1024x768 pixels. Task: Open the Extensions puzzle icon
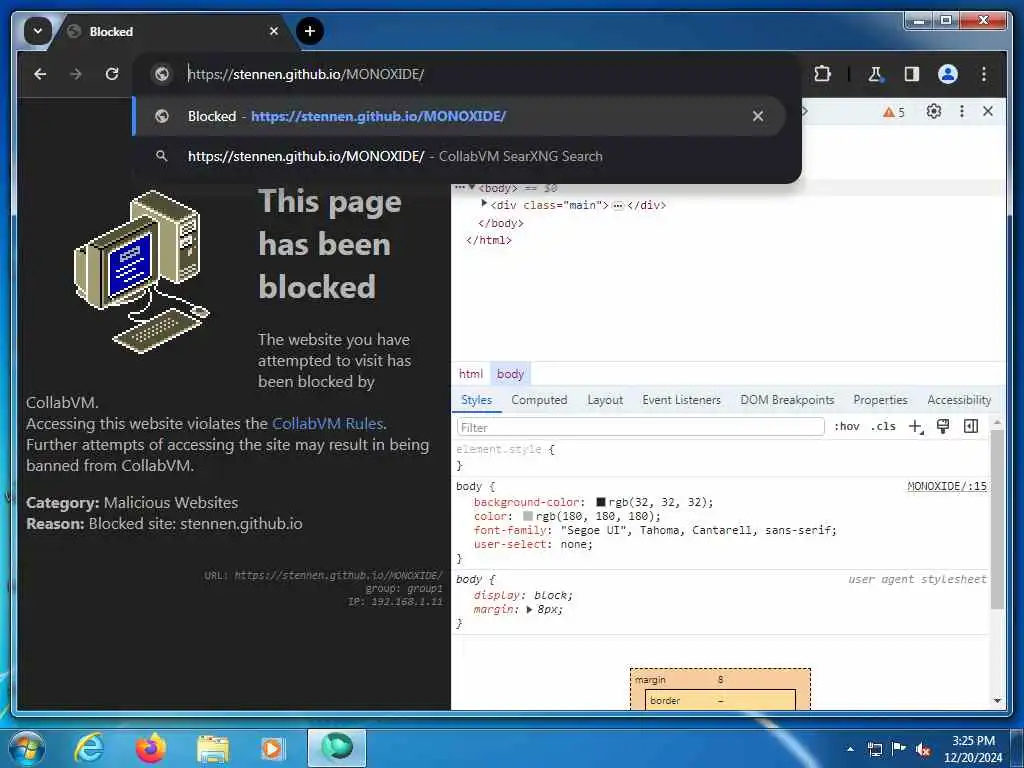point(823,74)
